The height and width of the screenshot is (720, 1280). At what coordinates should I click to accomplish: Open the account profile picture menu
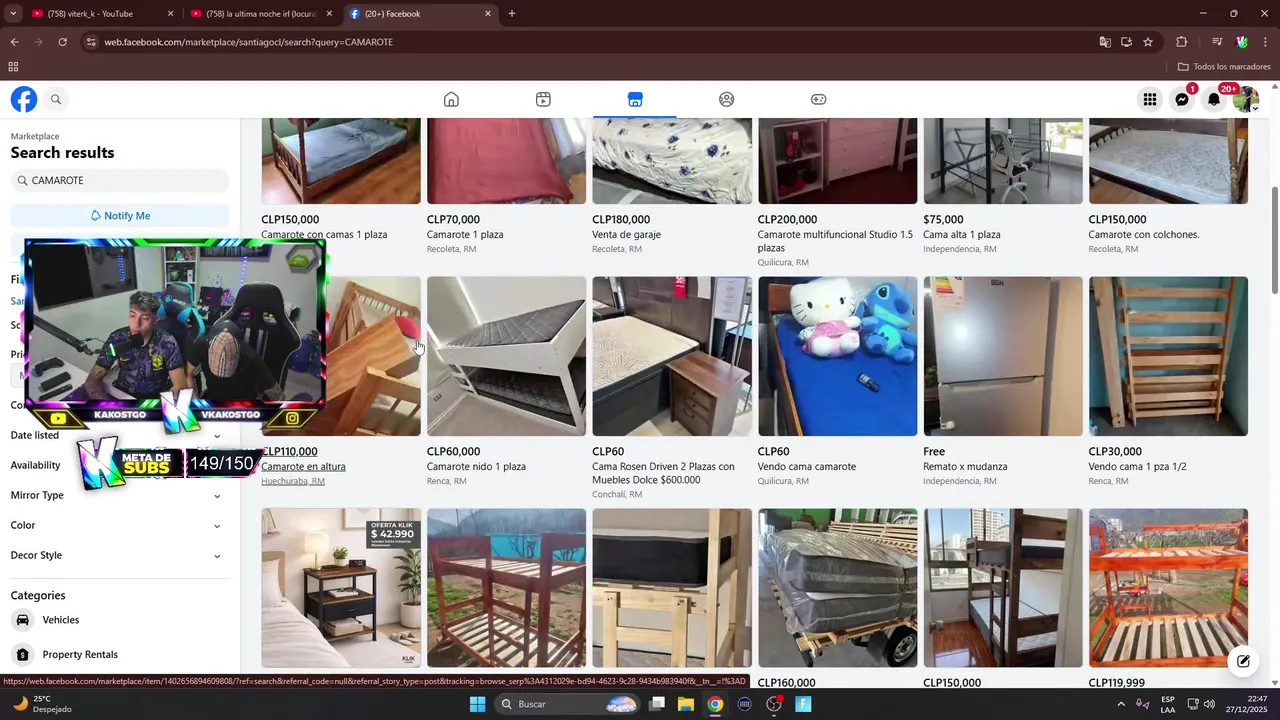1246,99
